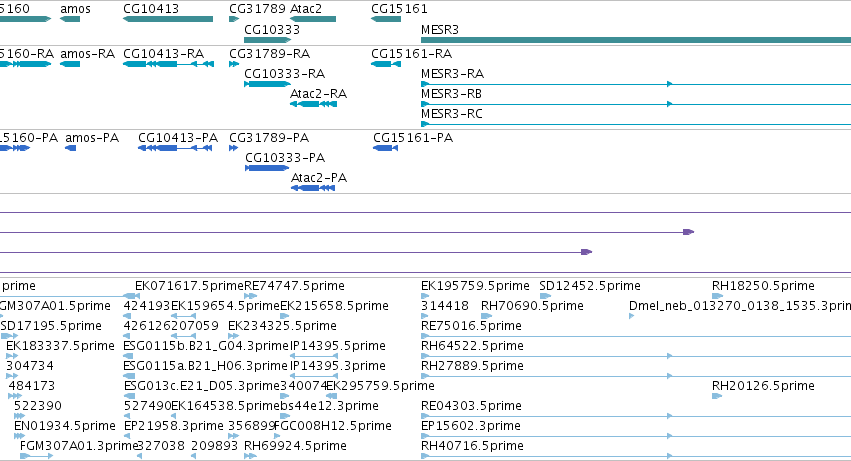Click the CG10333-RA transcript glyph

click(x=268, y=84)
